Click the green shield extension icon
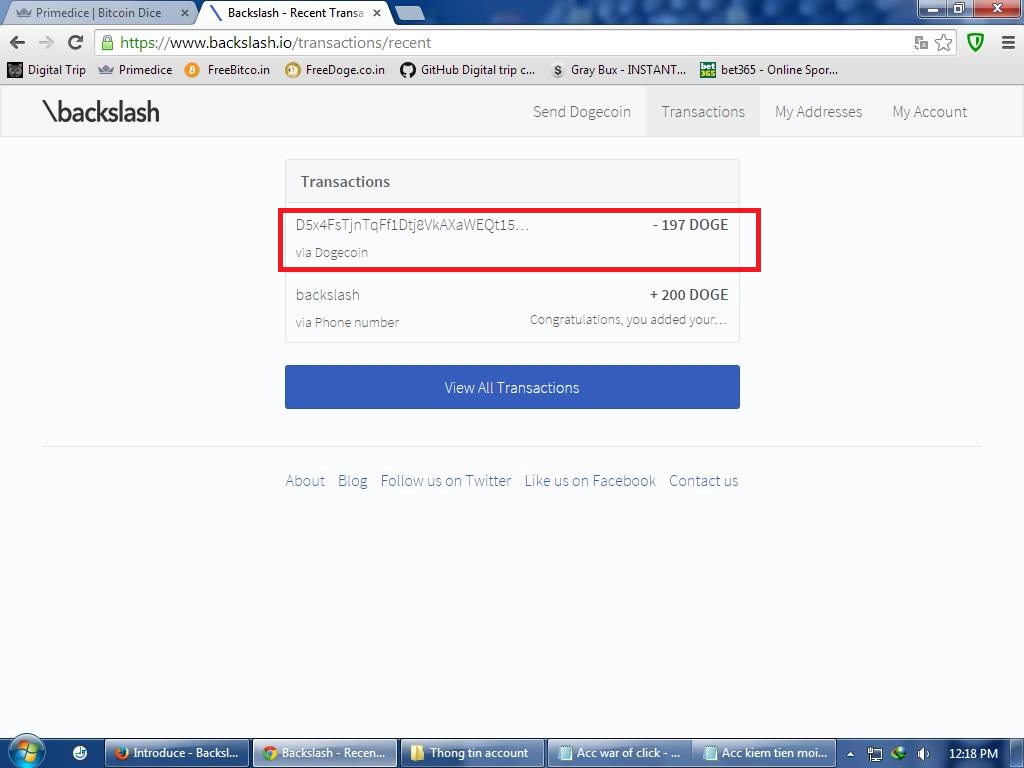1024x768 pixels. [x=976, y=43]
